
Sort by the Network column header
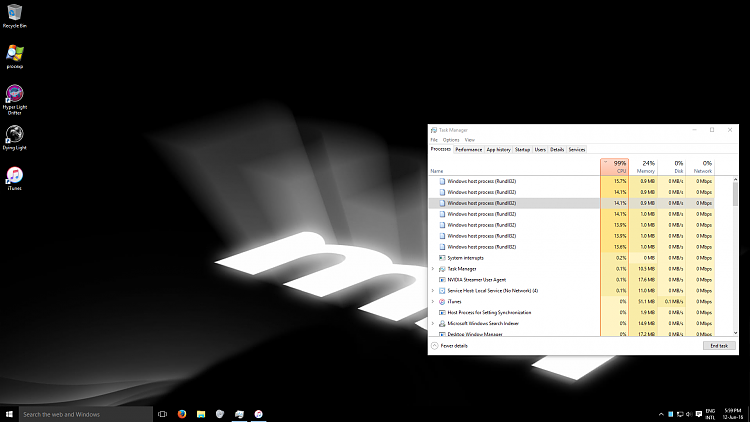pyautogui.click(x=700, y=167)
